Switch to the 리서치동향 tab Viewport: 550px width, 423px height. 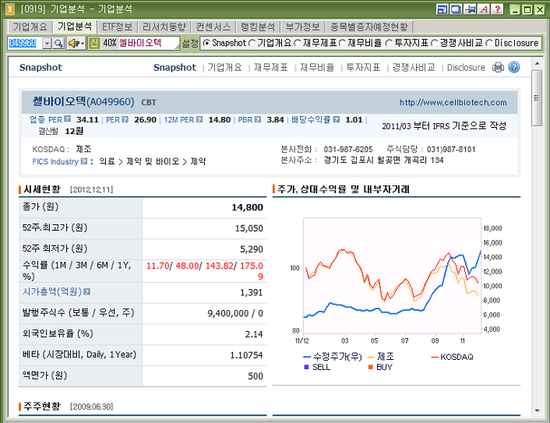pyautogui.click(x=164, y=27)
